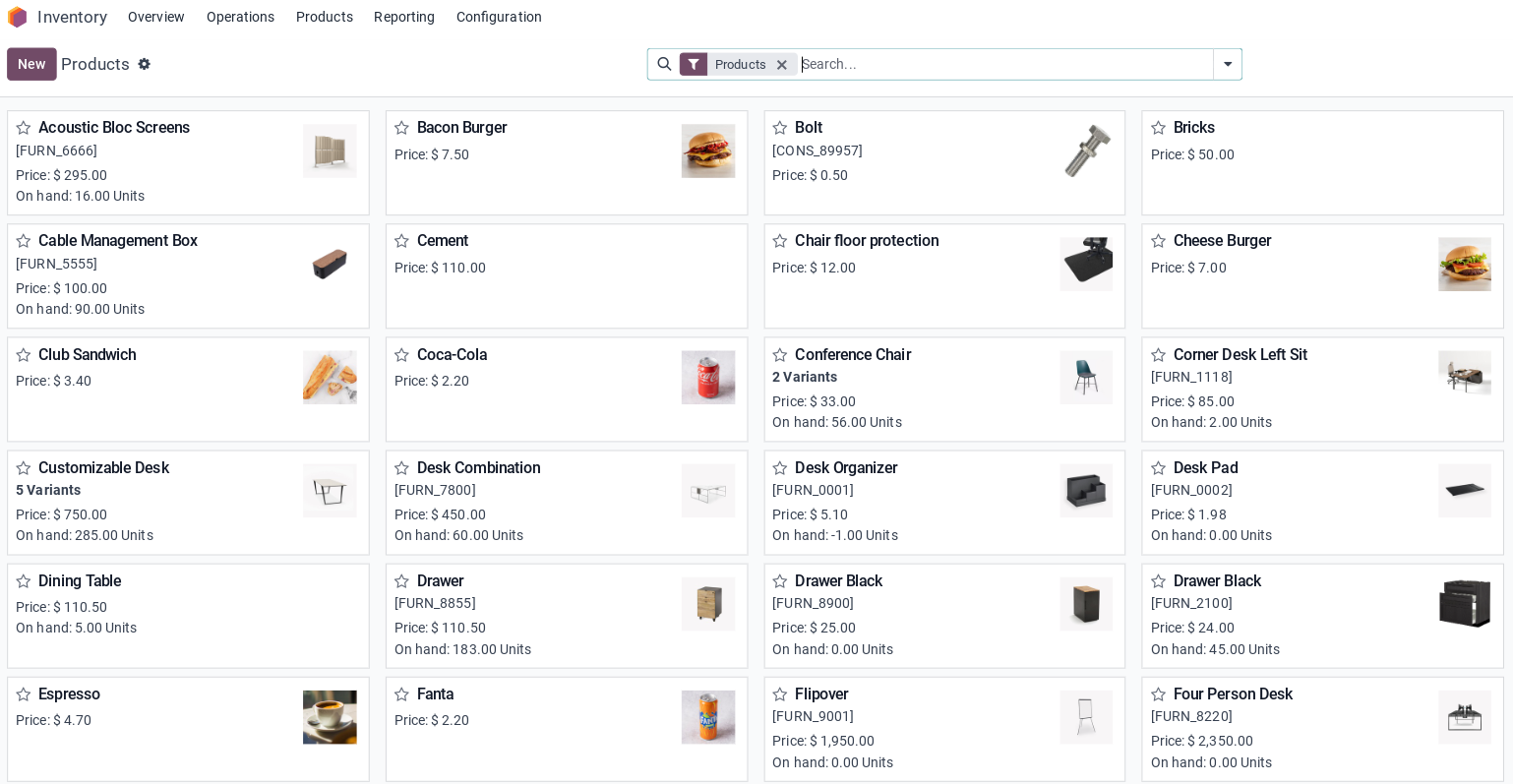Viewport: 1513px width, 784px height.
Task: Open the Configuration menu
Action: coord(499,17)
